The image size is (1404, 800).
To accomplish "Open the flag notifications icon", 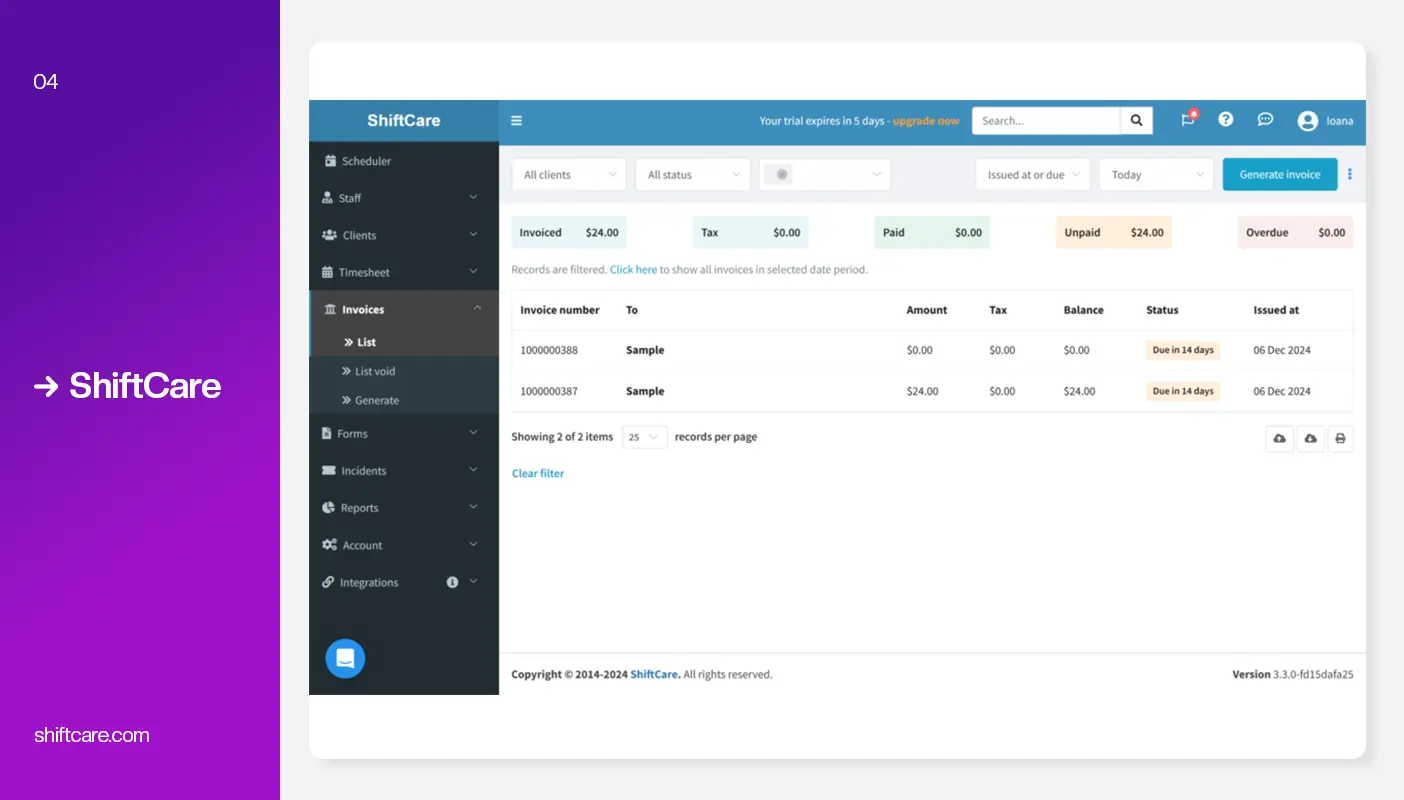I will 1188,120.
